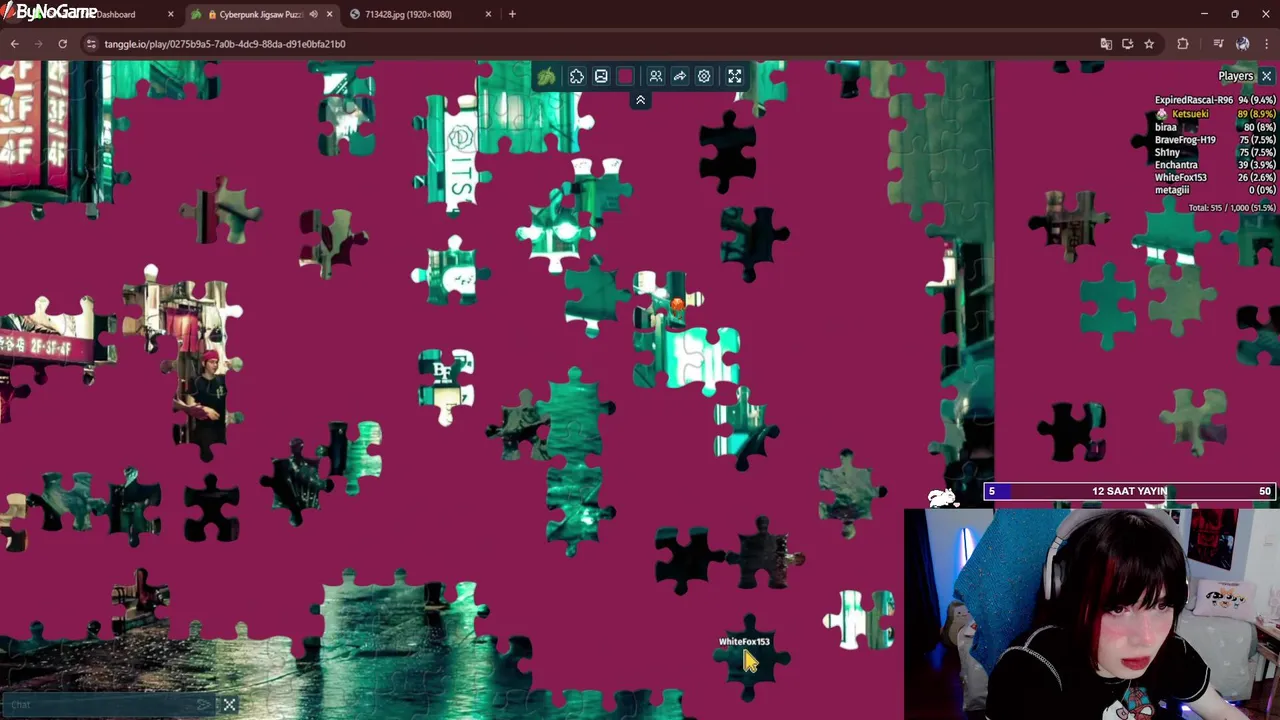This screenshot has width=1280, height=720.
Task: Open the puzzle settings gear
Action: 704,76
